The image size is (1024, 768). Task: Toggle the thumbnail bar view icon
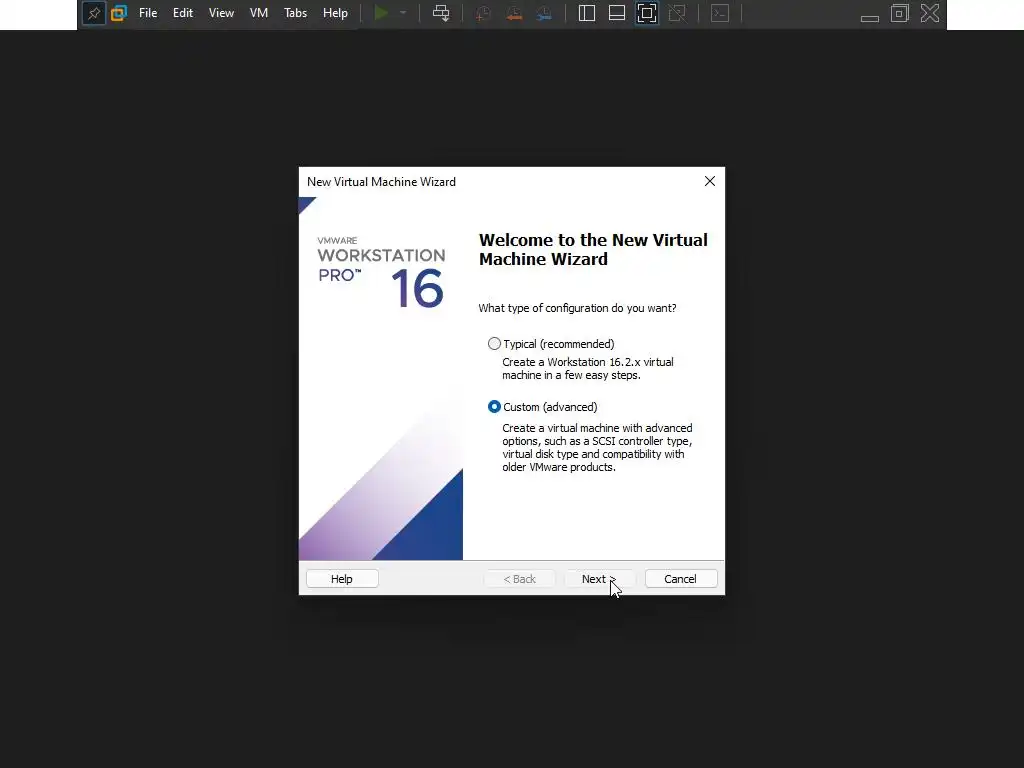pyautogui.click(x=616, y=13)
